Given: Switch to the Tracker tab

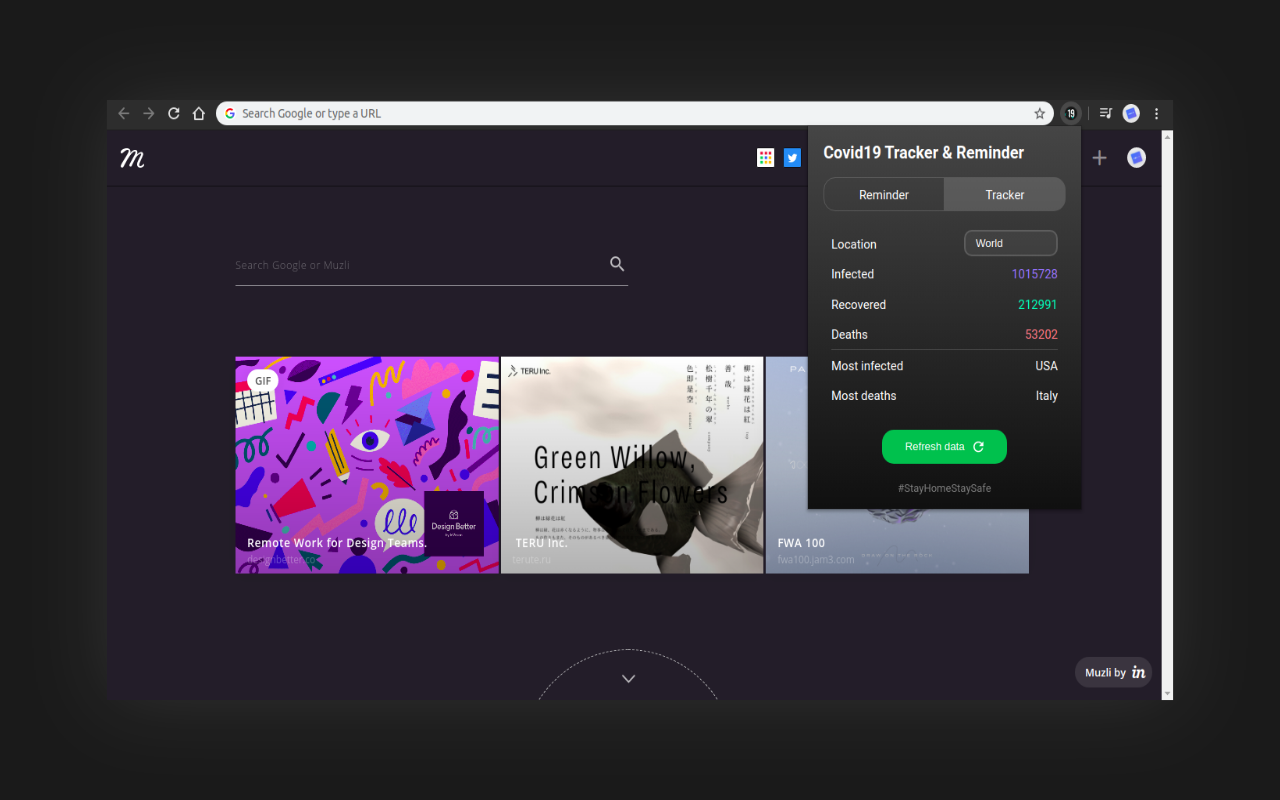Looking at the screenshot, I should 1004,195.
